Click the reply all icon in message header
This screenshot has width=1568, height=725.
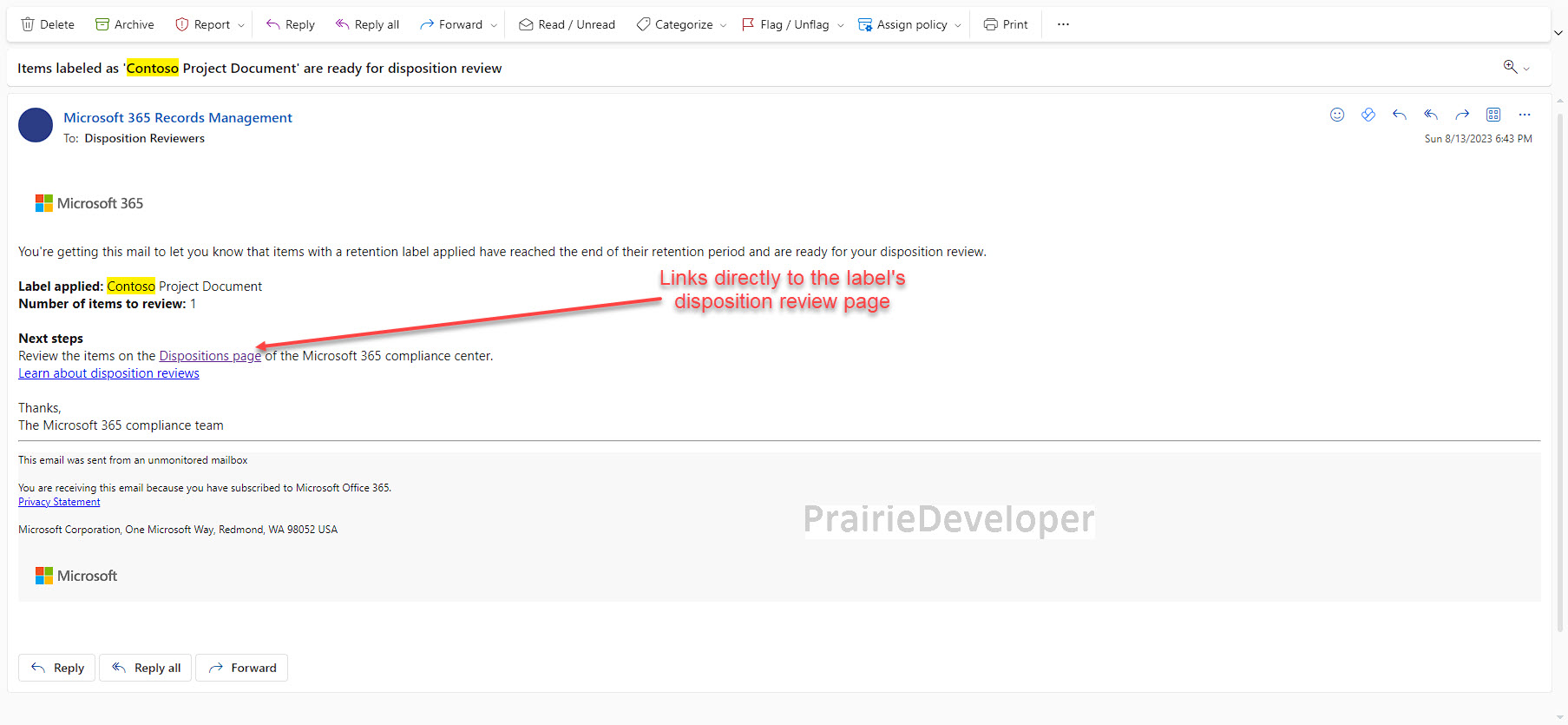(x=1431, y=115)
